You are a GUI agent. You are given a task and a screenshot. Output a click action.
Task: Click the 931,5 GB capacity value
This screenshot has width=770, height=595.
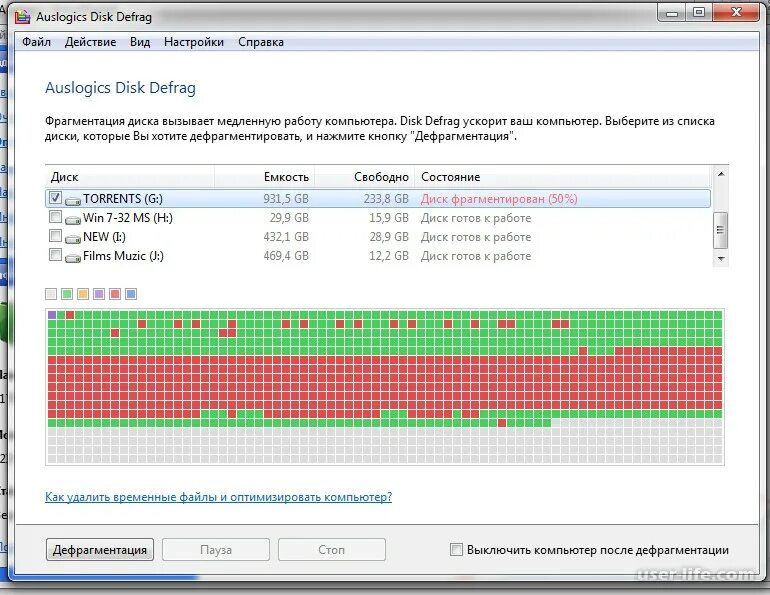pyautogui.click(x=286, y=199)
